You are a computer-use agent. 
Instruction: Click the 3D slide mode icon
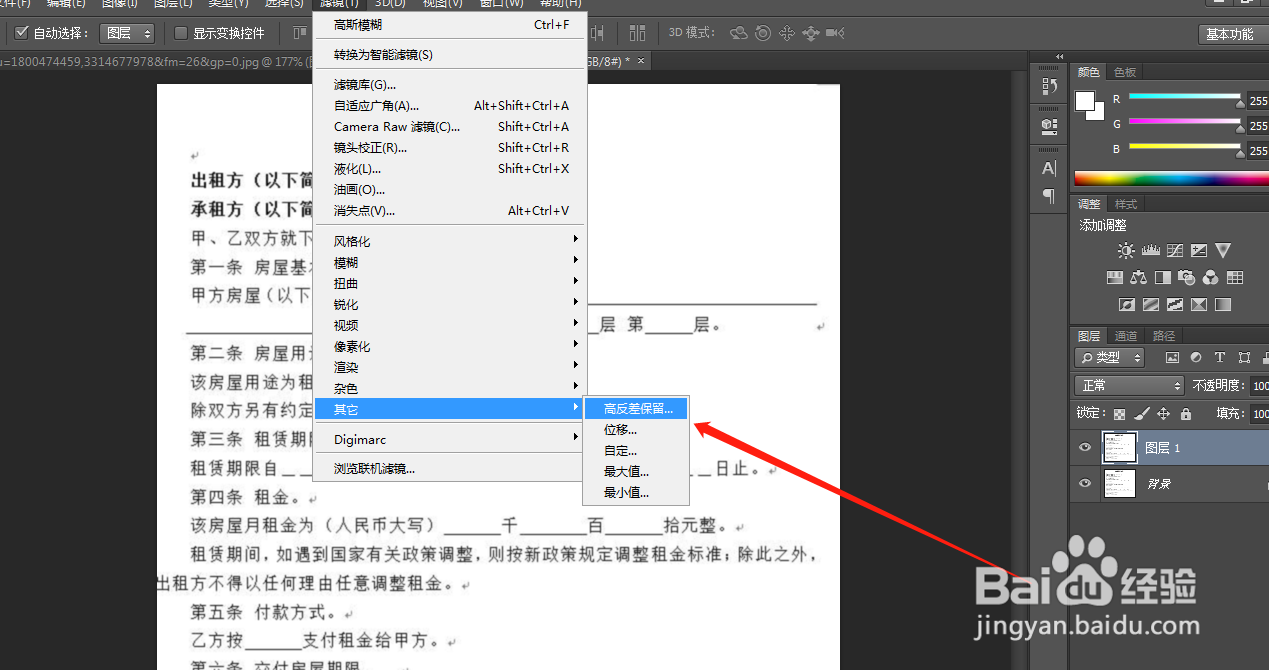click(x=811, y=33)
